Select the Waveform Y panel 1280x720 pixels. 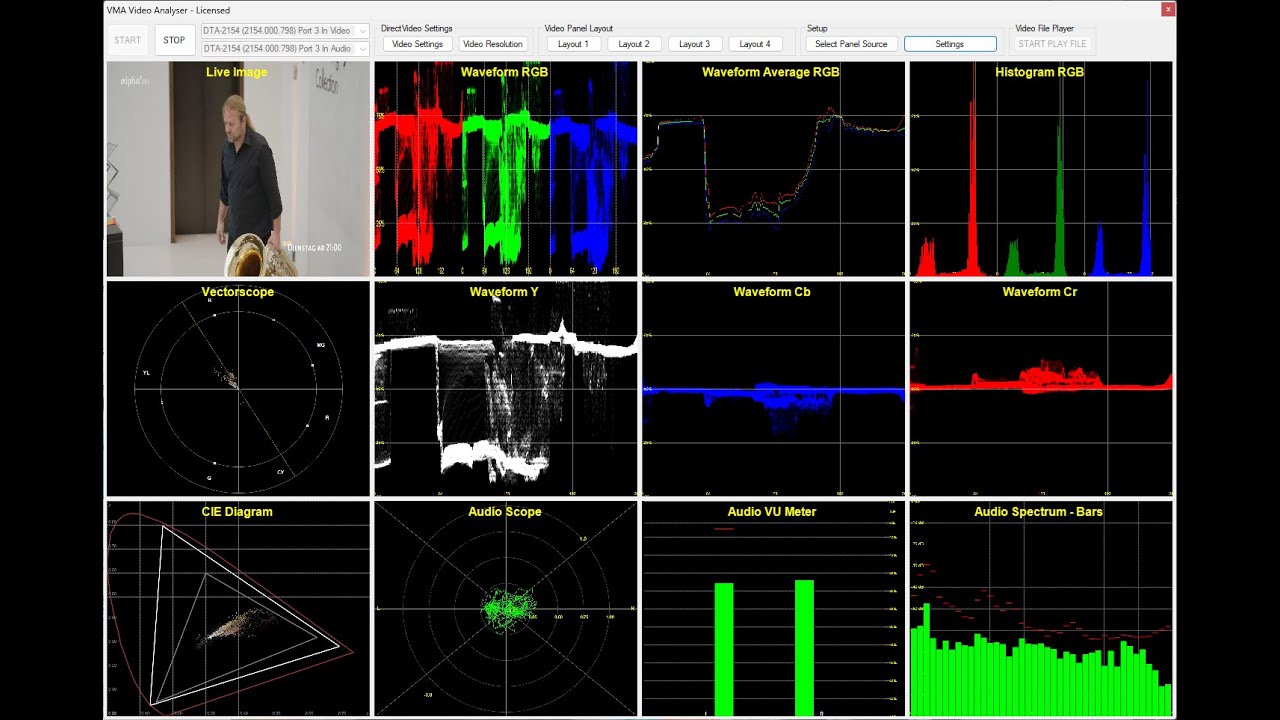point(506,389)
